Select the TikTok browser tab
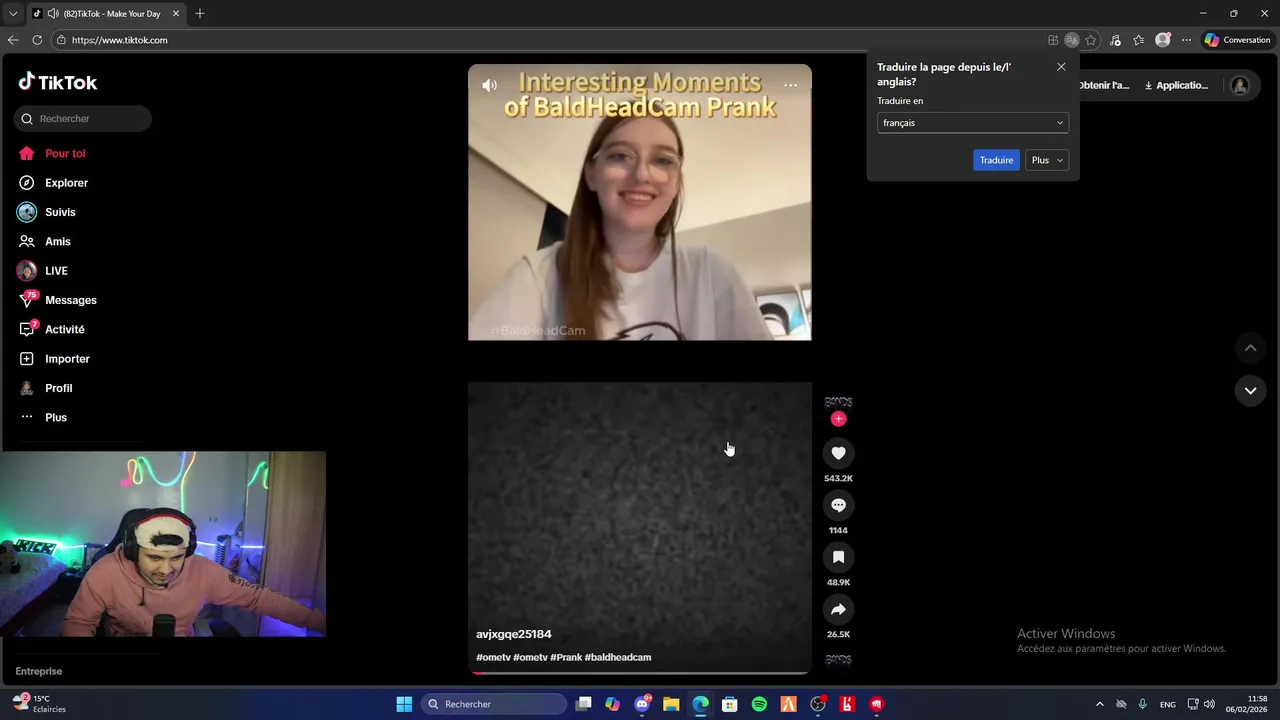 [x=106, y=14]
